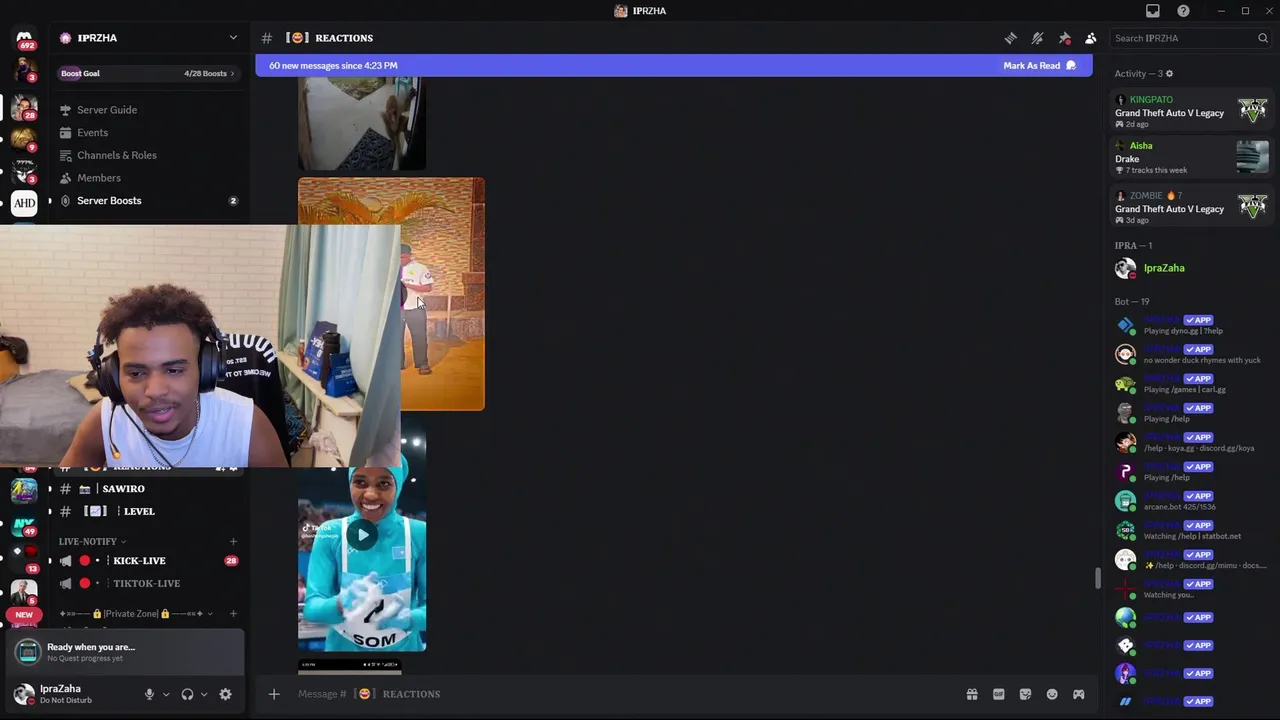Viewport: 1280px width, 720px height.
Task: Open the gift icon in message bar
Action: (971, 694)
